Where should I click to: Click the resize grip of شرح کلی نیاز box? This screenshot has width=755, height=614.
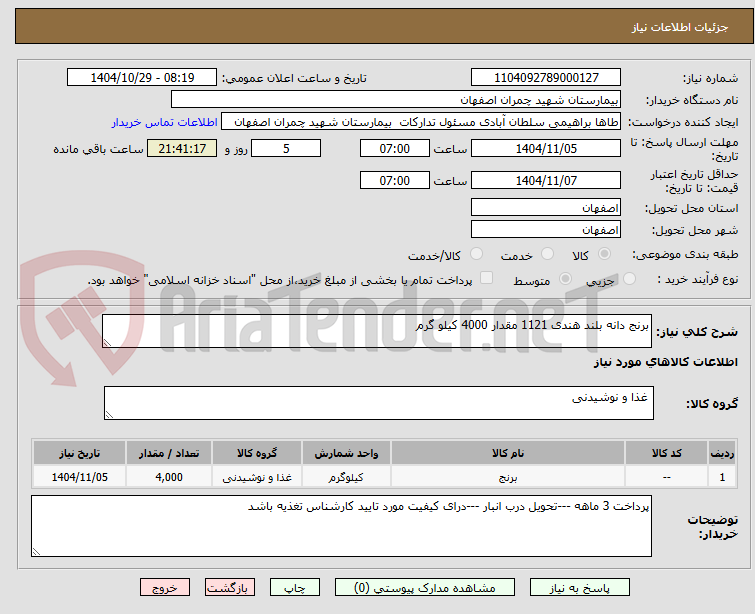point(107,342)
